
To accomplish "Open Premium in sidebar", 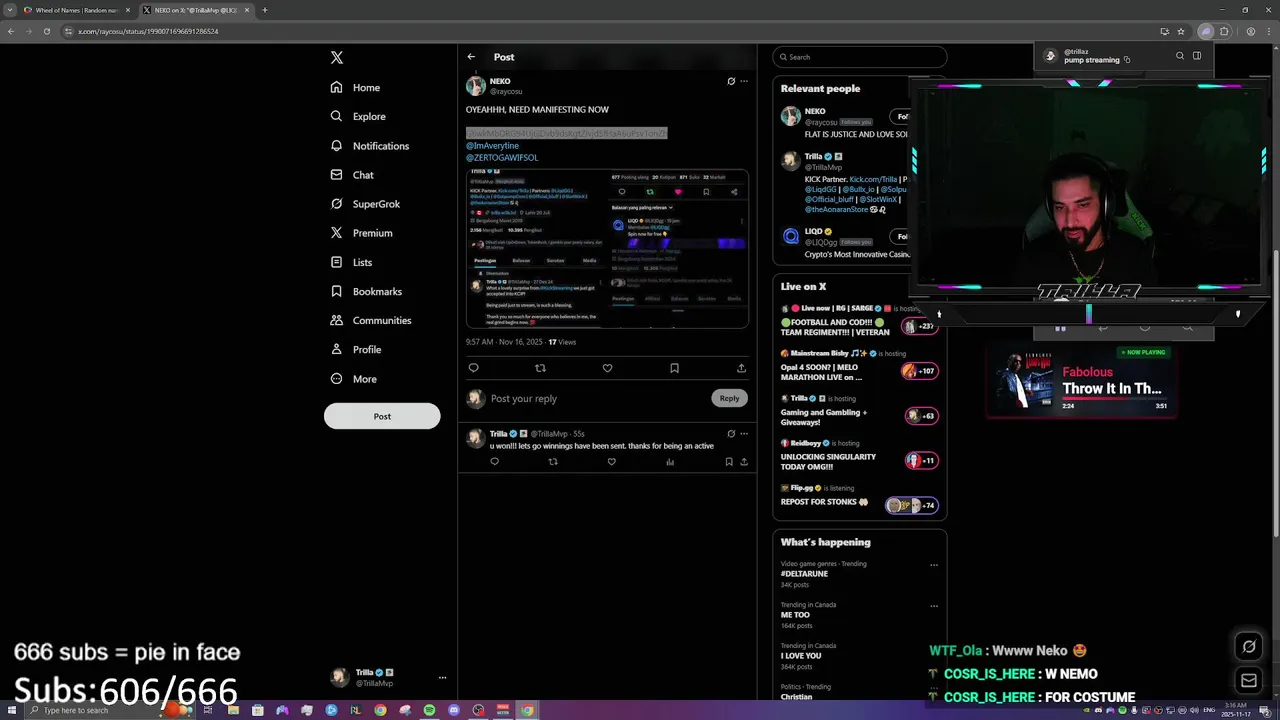I will click(361, 233).
